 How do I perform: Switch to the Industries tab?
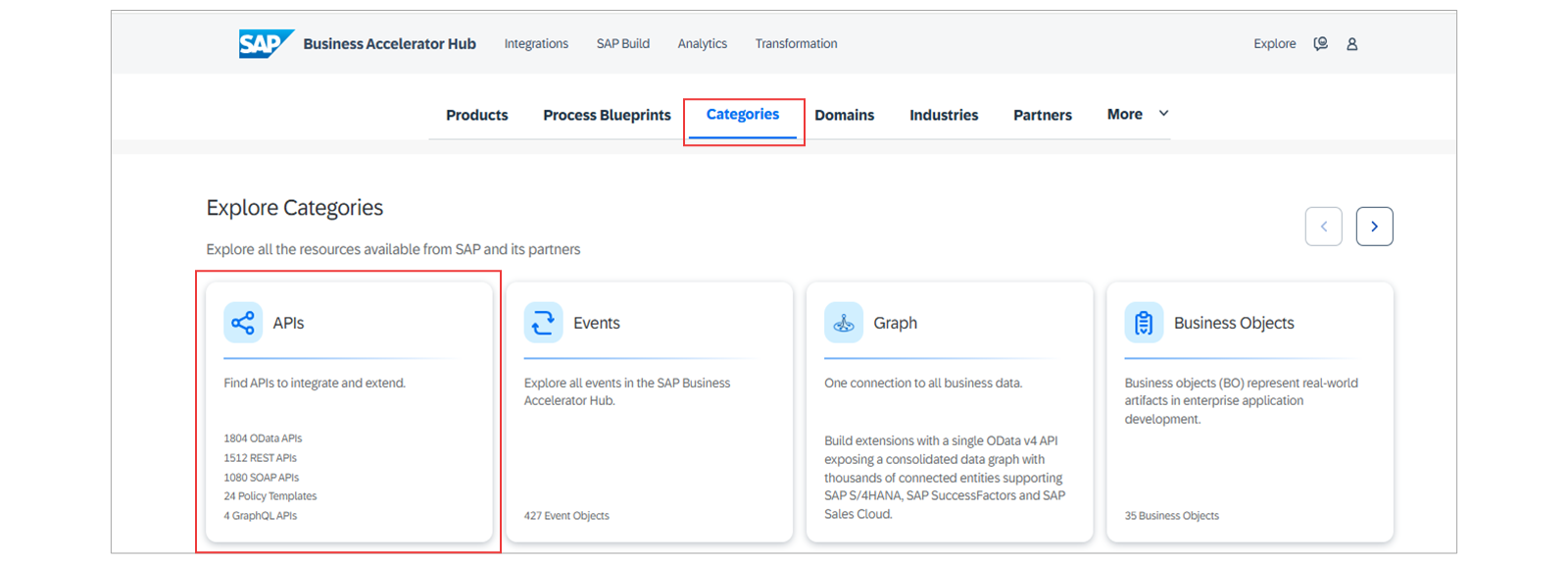point(944,115)
